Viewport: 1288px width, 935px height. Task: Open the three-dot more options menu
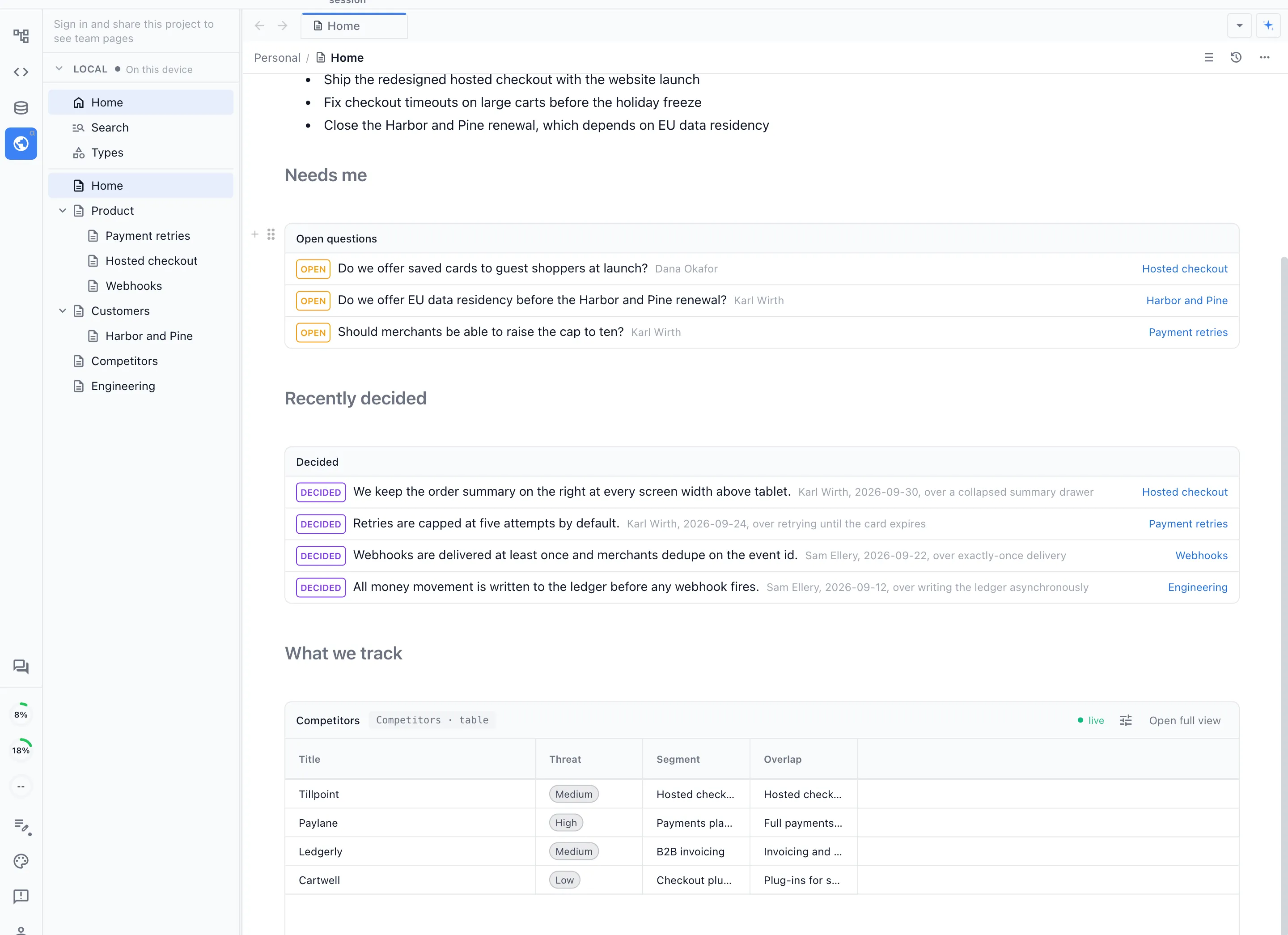click(x=1264, y=57)
